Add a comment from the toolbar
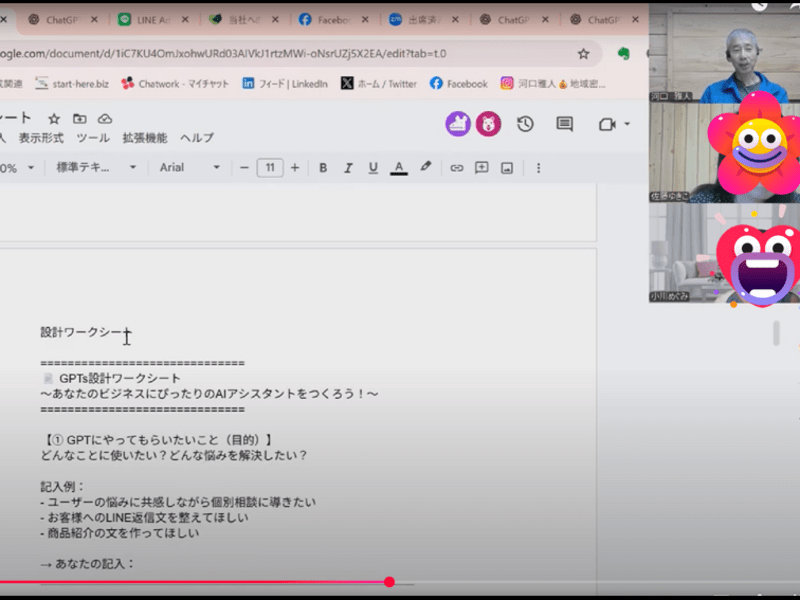Screen dimensions: 800x600 [482, 168]
